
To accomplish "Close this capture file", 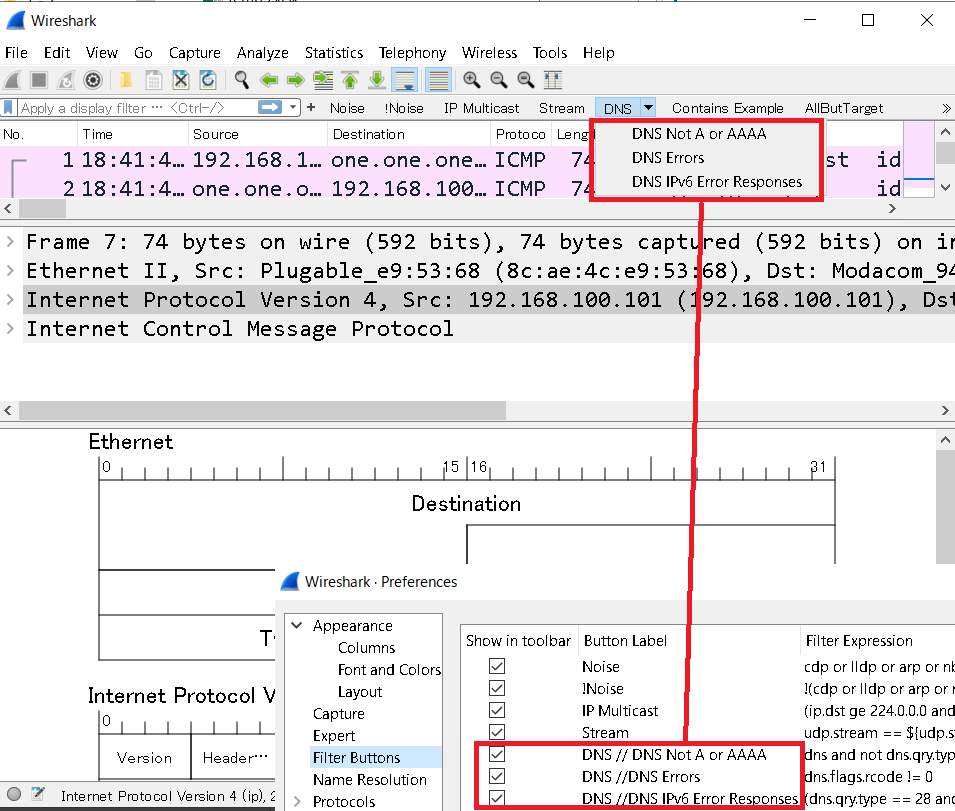I will point(181,80).
